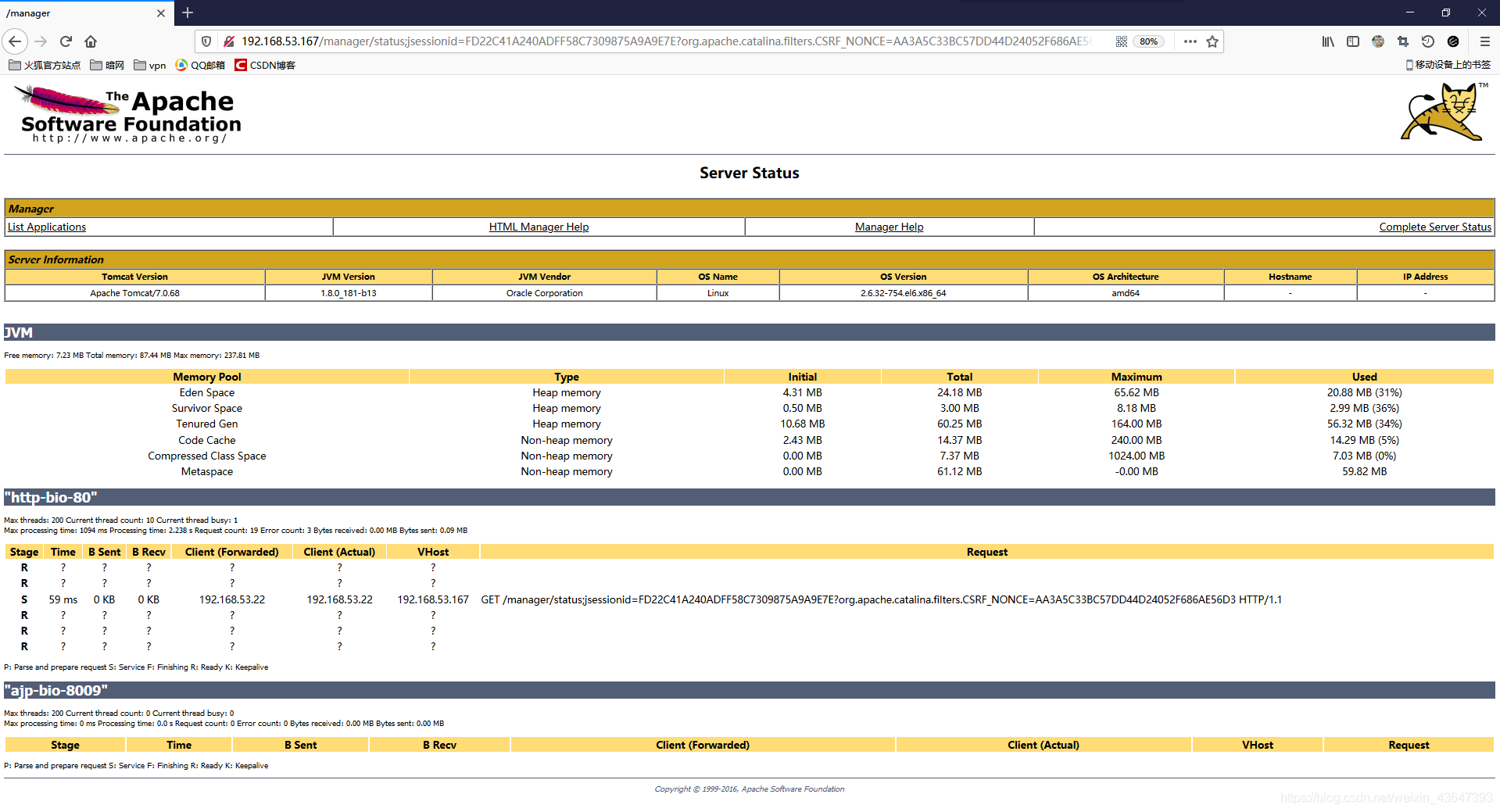Click the browser forward arrow
Screen dimensions: 1500x812
coord(41,41)
